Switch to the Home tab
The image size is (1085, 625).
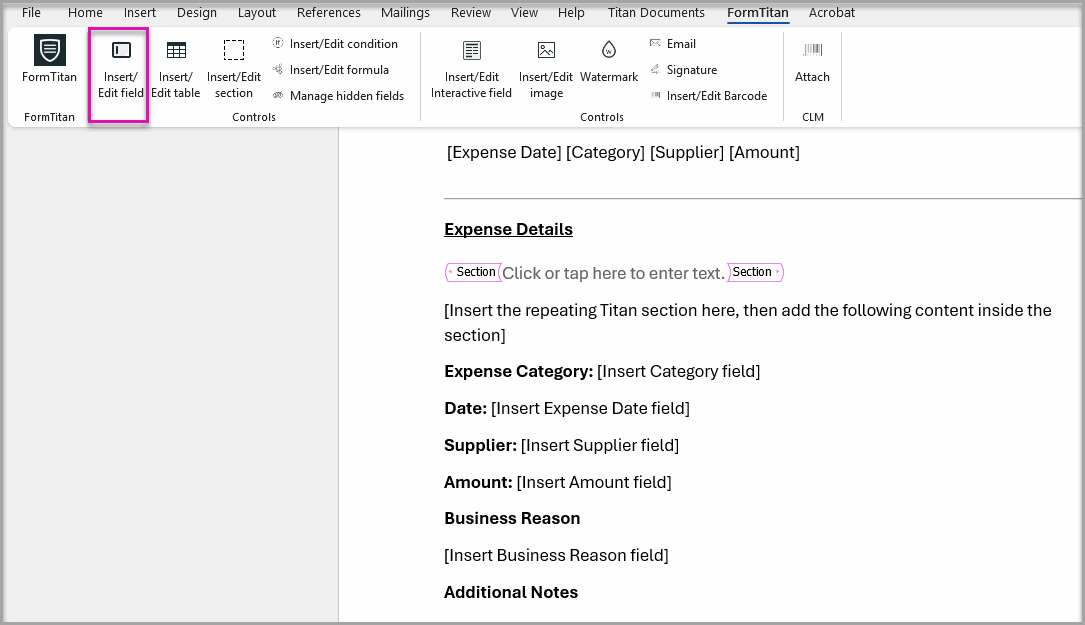coord(85,12)
